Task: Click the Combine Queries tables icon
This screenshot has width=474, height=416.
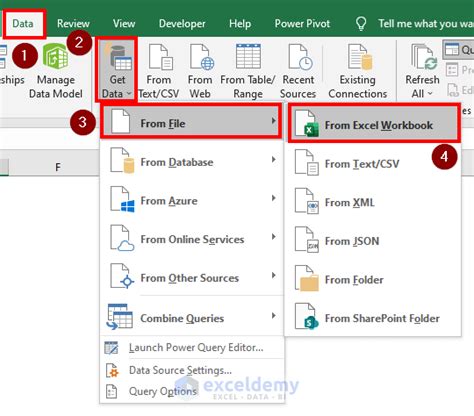Action: pyautogui.click(x=119, y=317)
